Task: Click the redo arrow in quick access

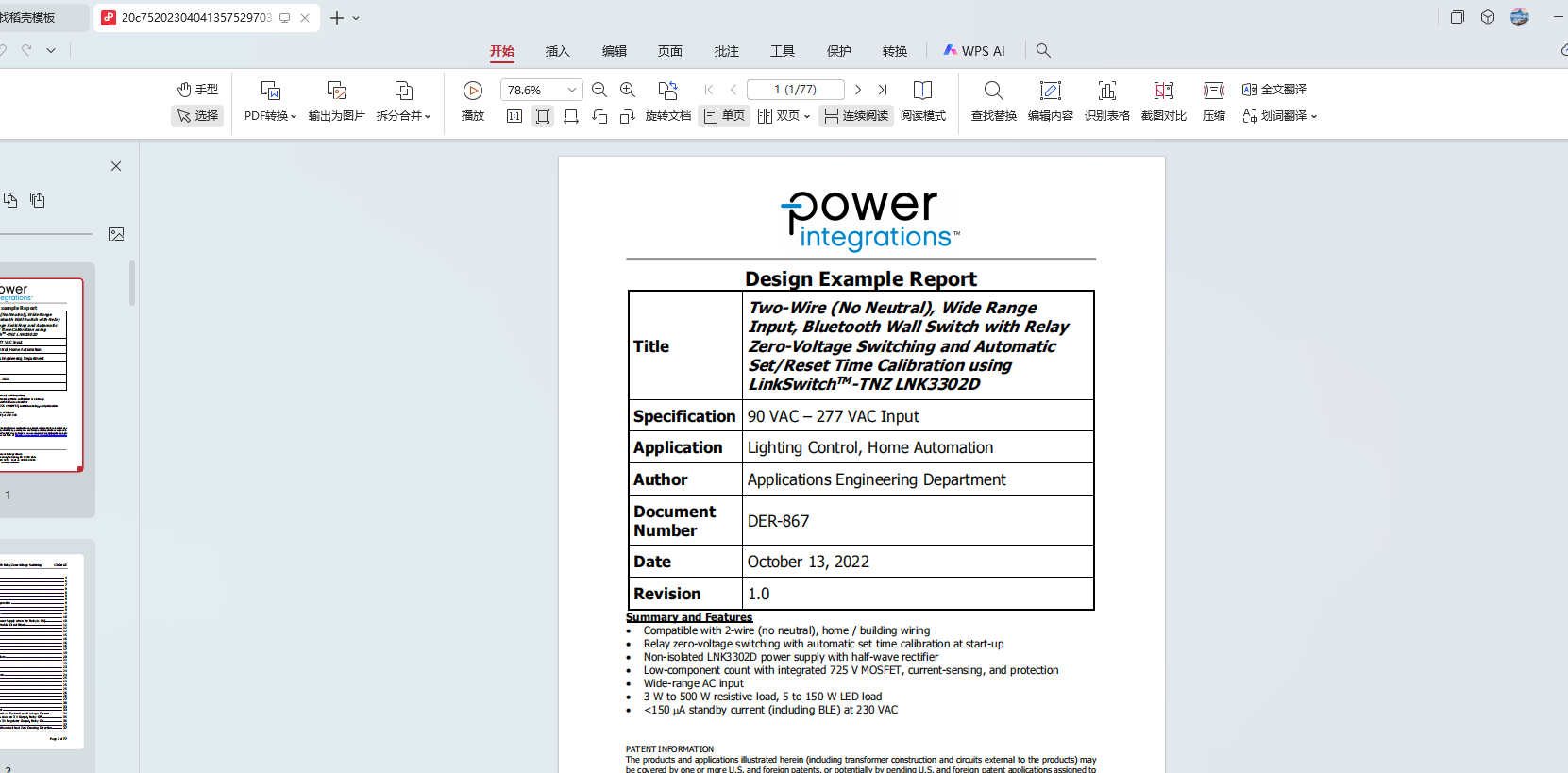Action: [26, 50]
